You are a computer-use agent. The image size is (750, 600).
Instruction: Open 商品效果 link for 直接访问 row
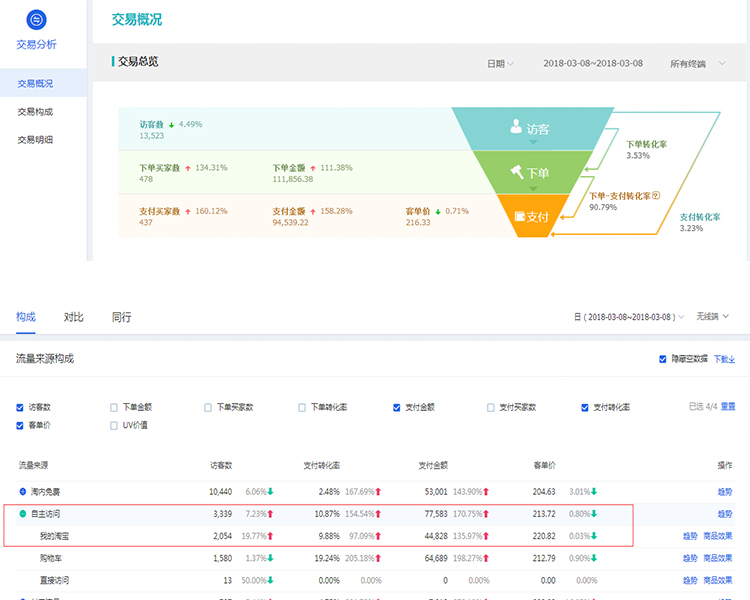[x=718, y=580]
